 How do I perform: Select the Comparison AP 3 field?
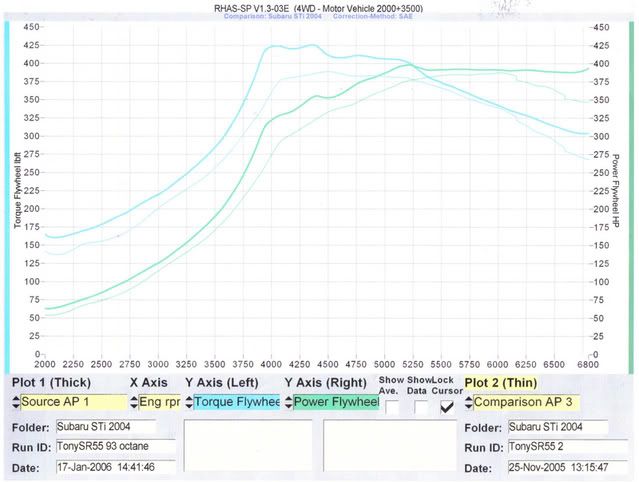527,402
